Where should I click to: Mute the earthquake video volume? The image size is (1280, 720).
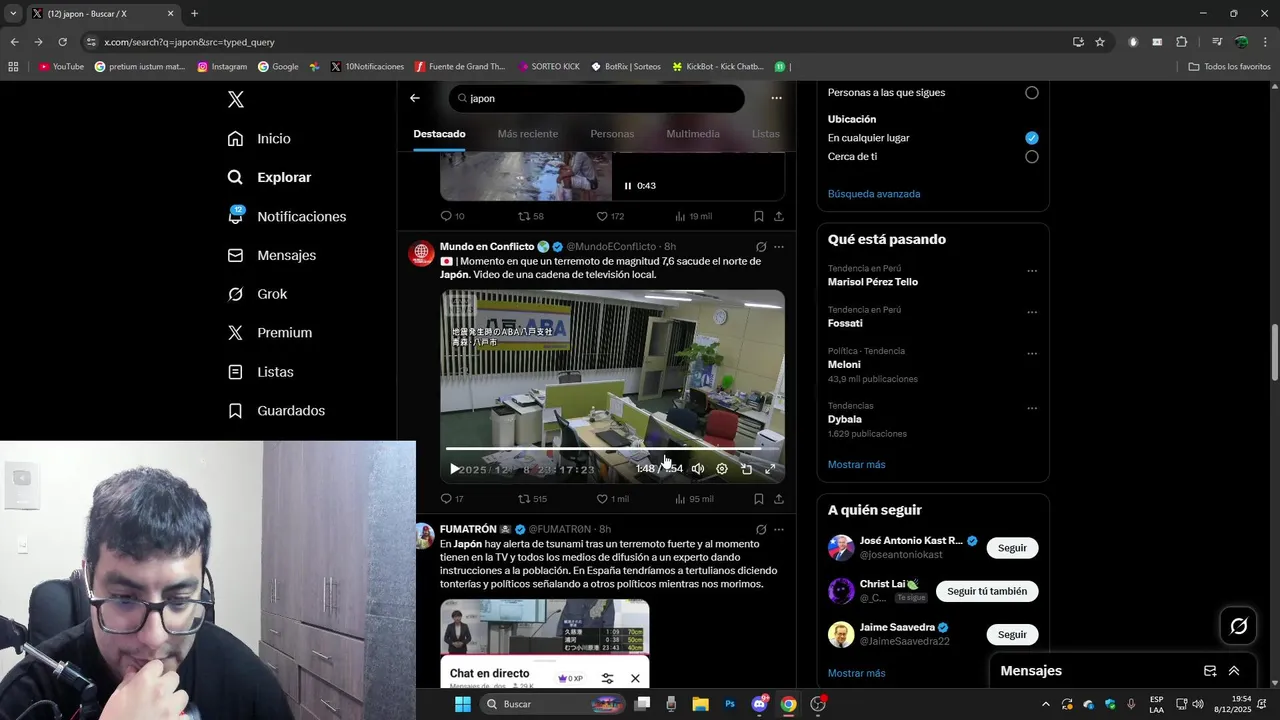(698, 469)
